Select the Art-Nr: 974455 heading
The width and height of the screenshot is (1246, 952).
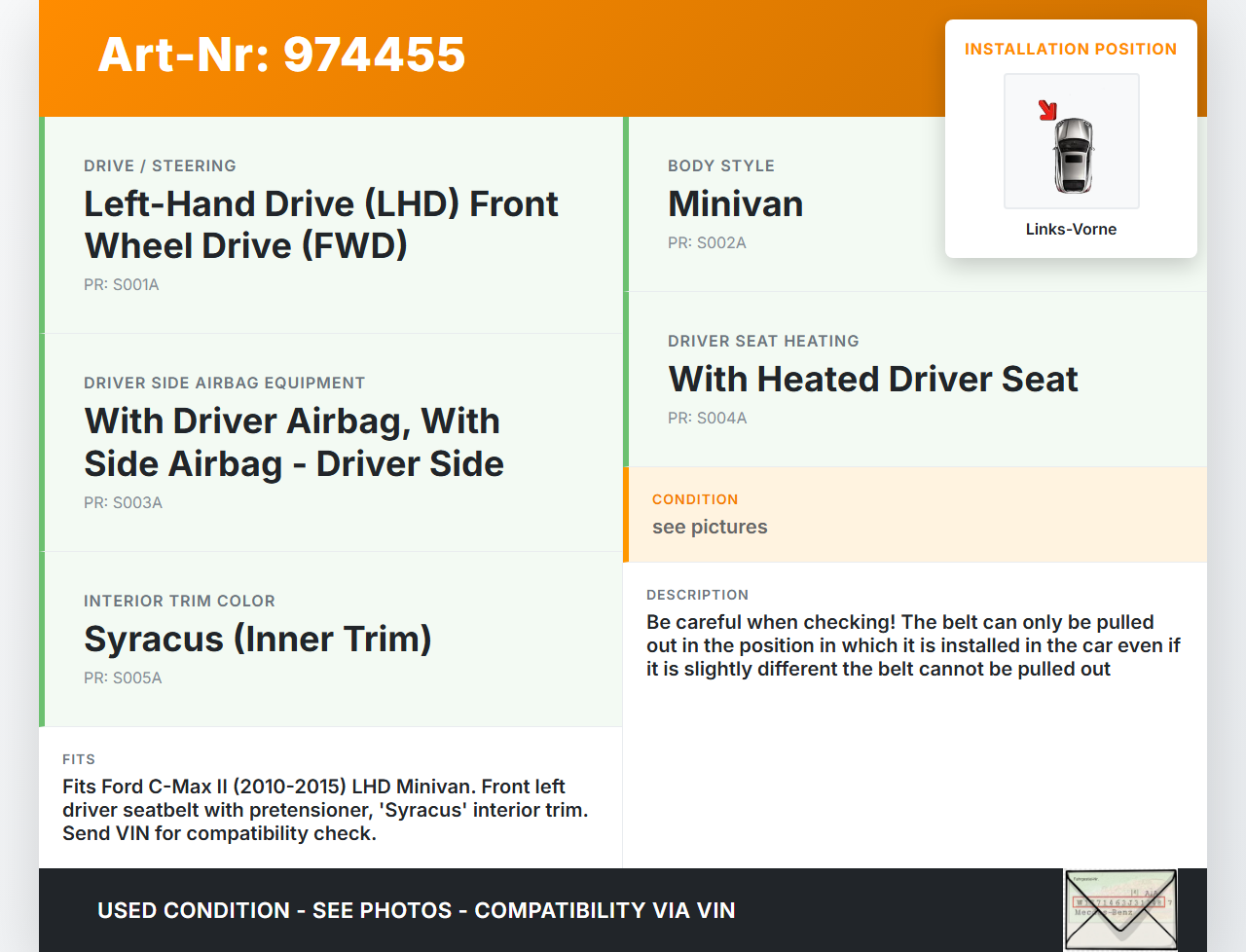[x=281, y=55]
